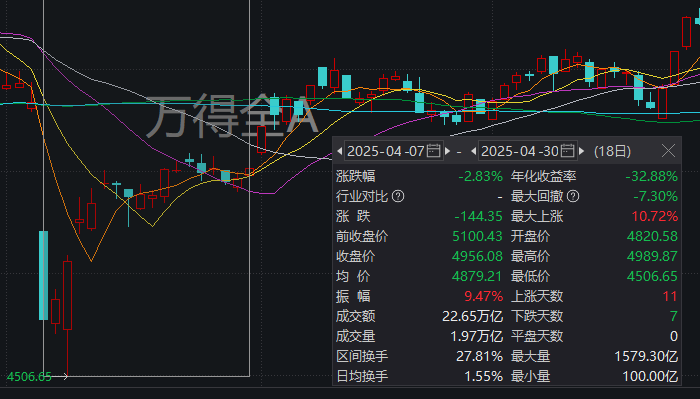
Task: Click the 年化收益率 value -32.88%
Action: pos(651,176)
